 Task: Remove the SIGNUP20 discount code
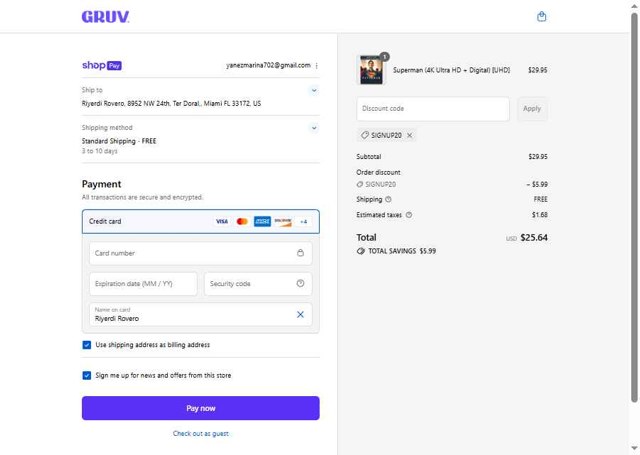(409, 135)
